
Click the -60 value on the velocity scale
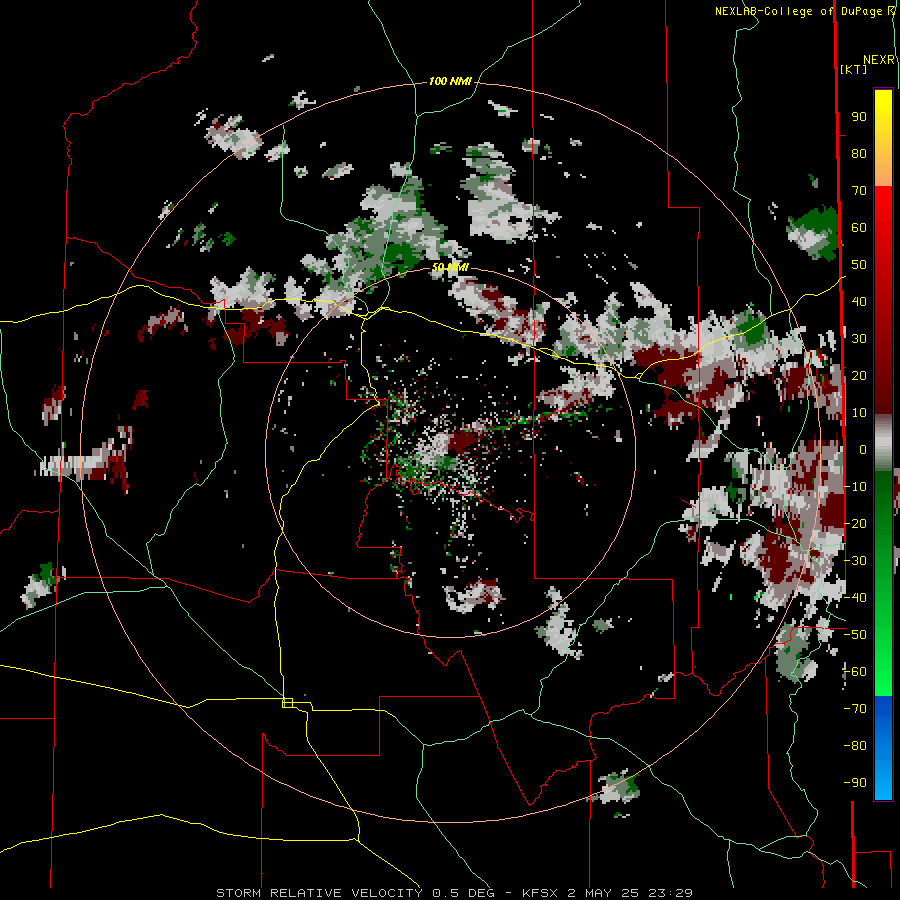(x=855, y=672)
